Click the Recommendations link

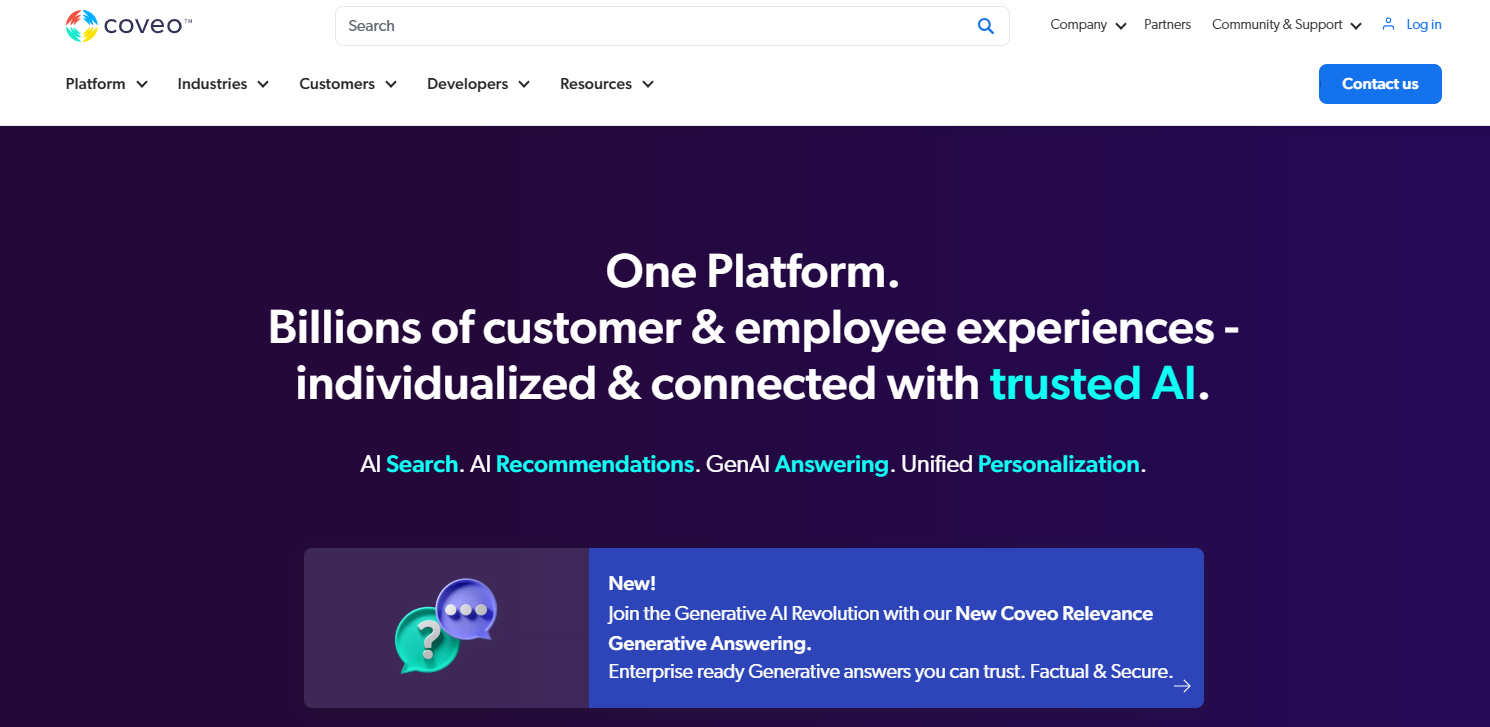[x=594, y=464]
